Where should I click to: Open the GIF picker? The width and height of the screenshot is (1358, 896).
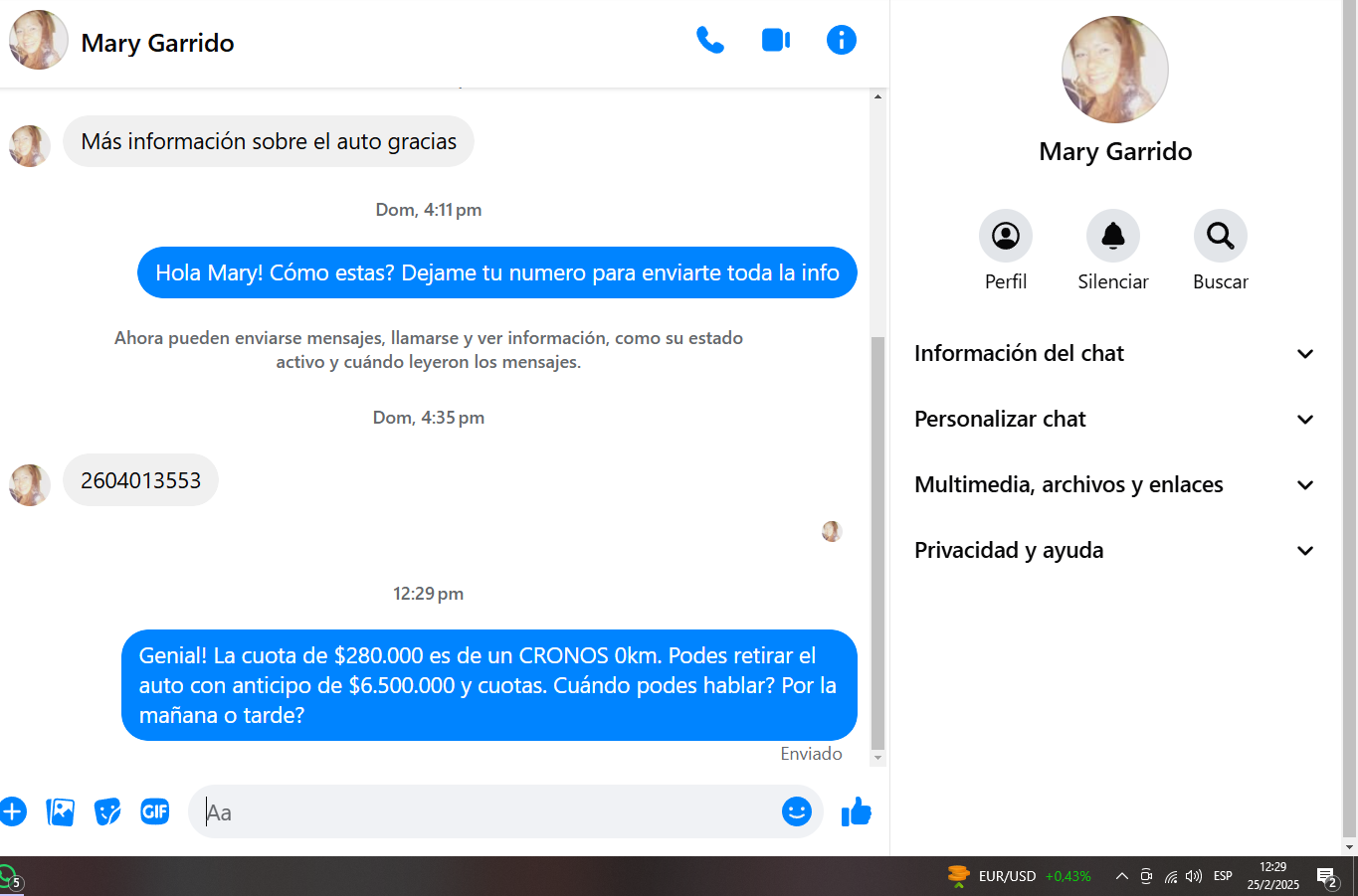point(155,811)
